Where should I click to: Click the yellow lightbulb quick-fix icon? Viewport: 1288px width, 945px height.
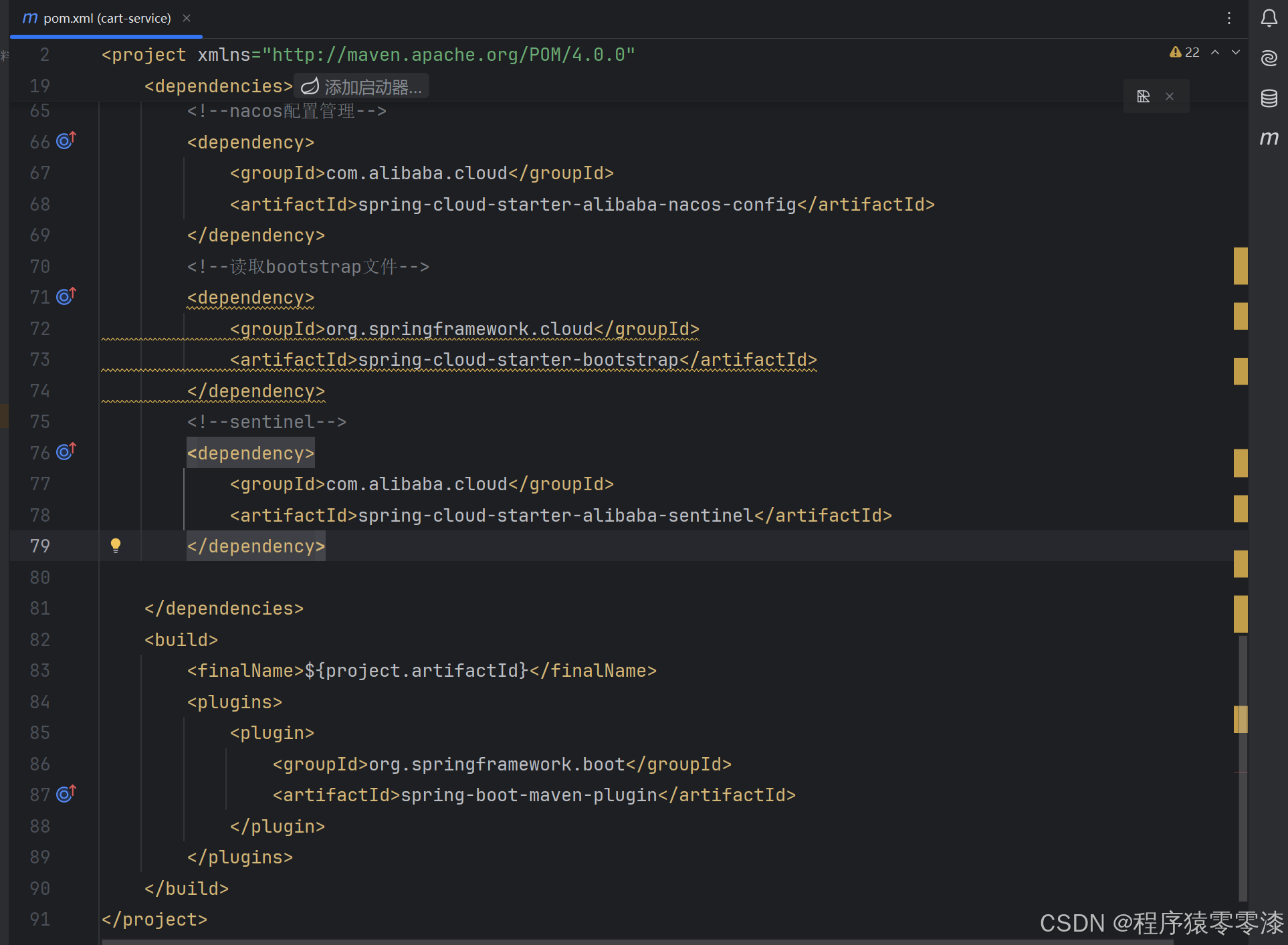tap(116, 546)
